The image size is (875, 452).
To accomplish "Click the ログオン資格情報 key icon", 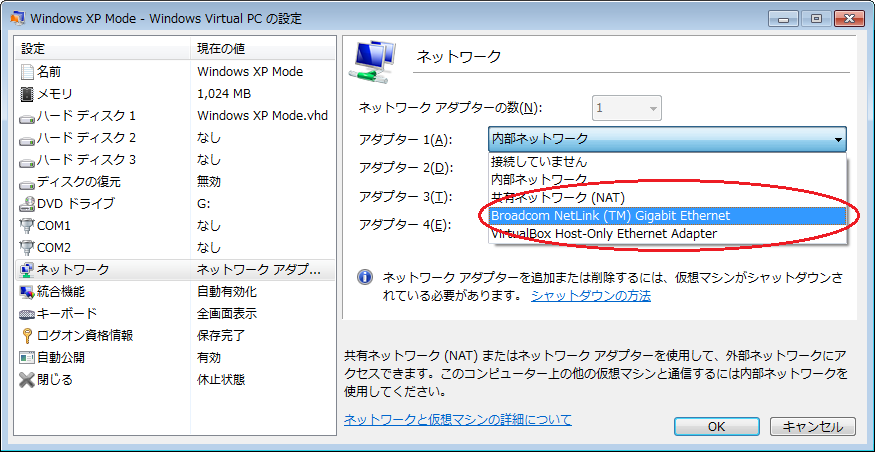I will point(27,335).
